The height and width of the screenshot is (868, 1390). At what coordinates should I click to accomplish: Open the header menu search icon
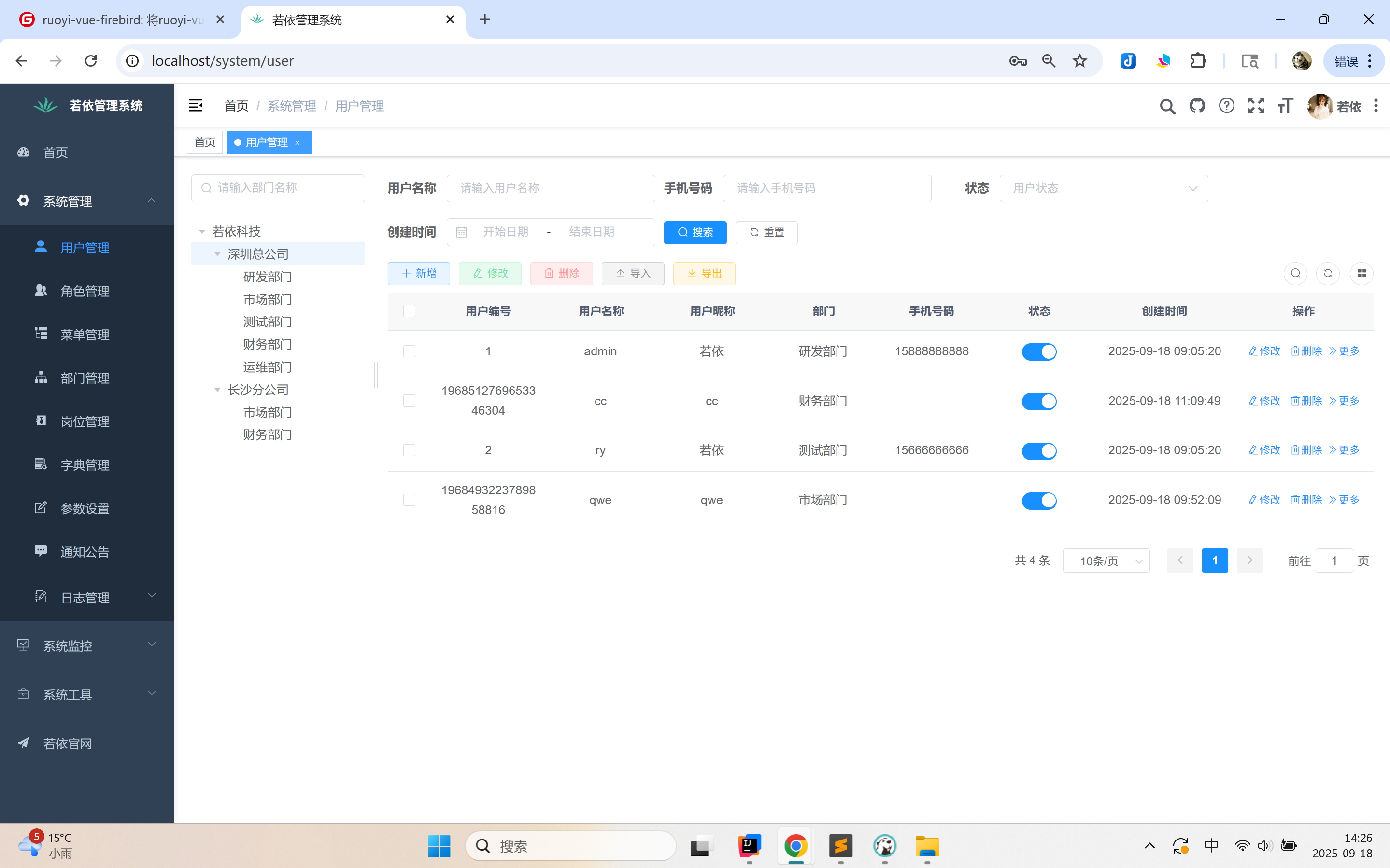tap(1167, 106)
